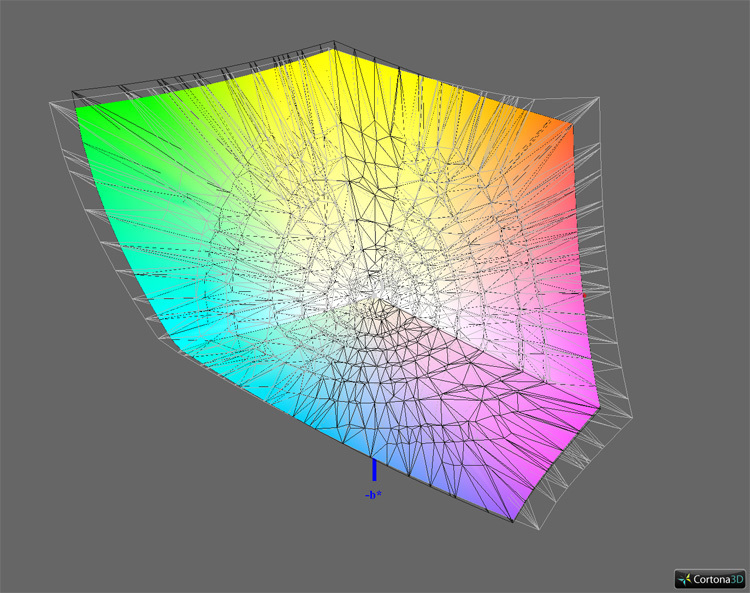Click the Cortona3D logo button
Viewport: 750px width, 593px height.
pos(710,579)
